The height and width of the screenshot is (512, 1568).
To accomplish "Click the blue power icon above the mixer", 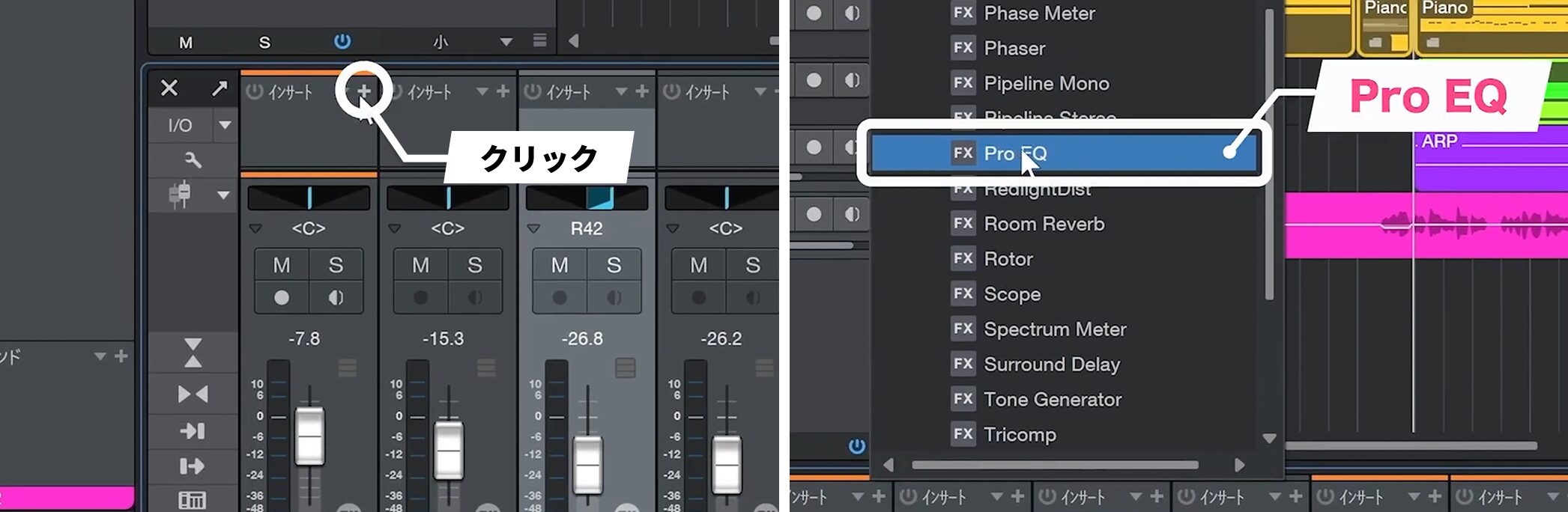I will pyautogui.click(x=342, y=41).
